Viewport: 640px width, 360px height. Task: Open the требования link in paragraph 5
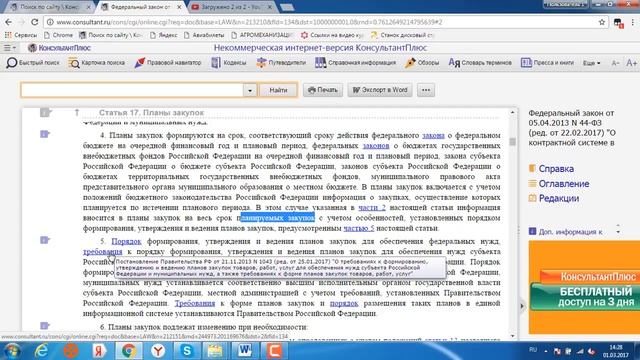102,251
